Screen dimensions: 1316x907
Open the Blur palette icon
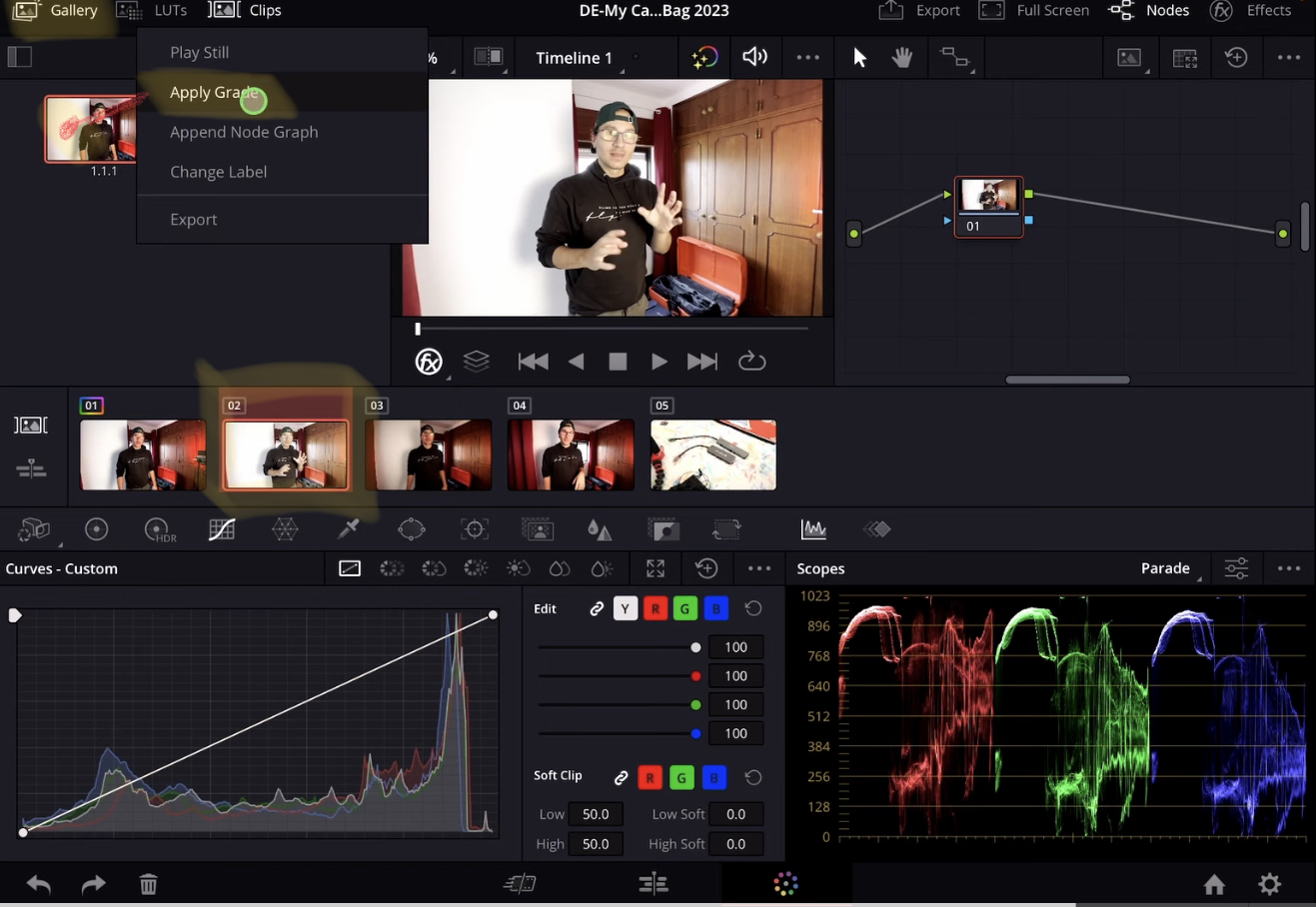click(x=599, y=529)
